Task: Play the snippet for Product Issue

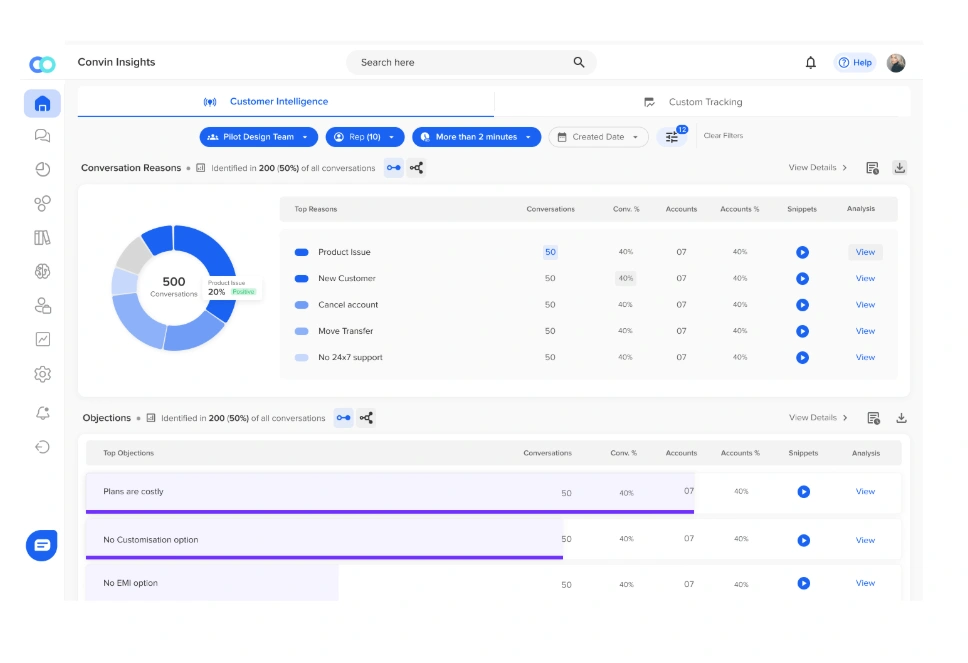Action: coord(802,252)
